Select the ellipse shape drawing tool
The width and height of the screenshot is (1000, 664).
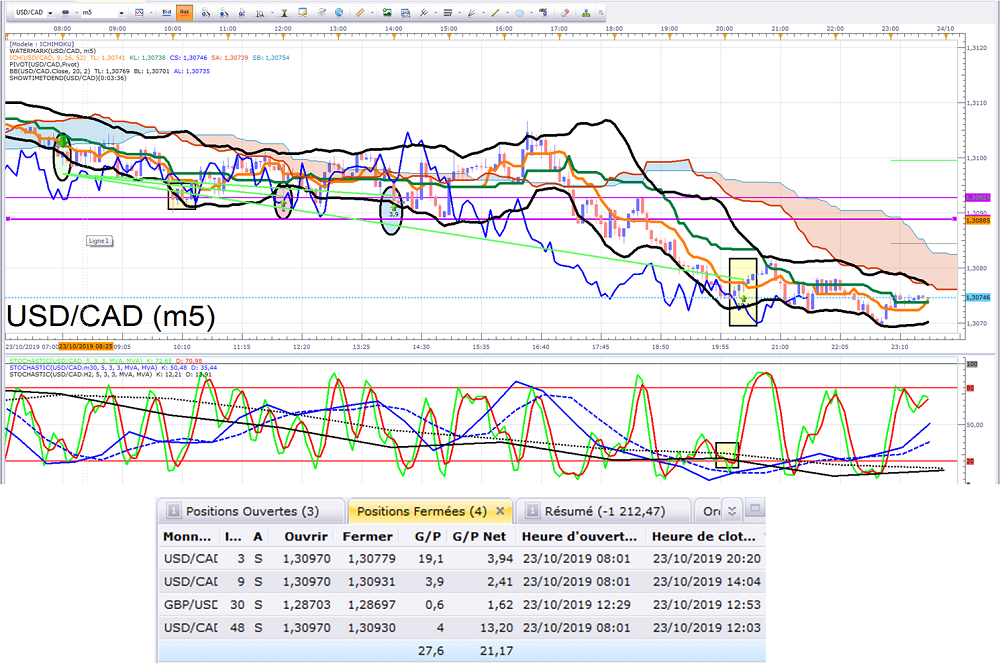[519, 13]
